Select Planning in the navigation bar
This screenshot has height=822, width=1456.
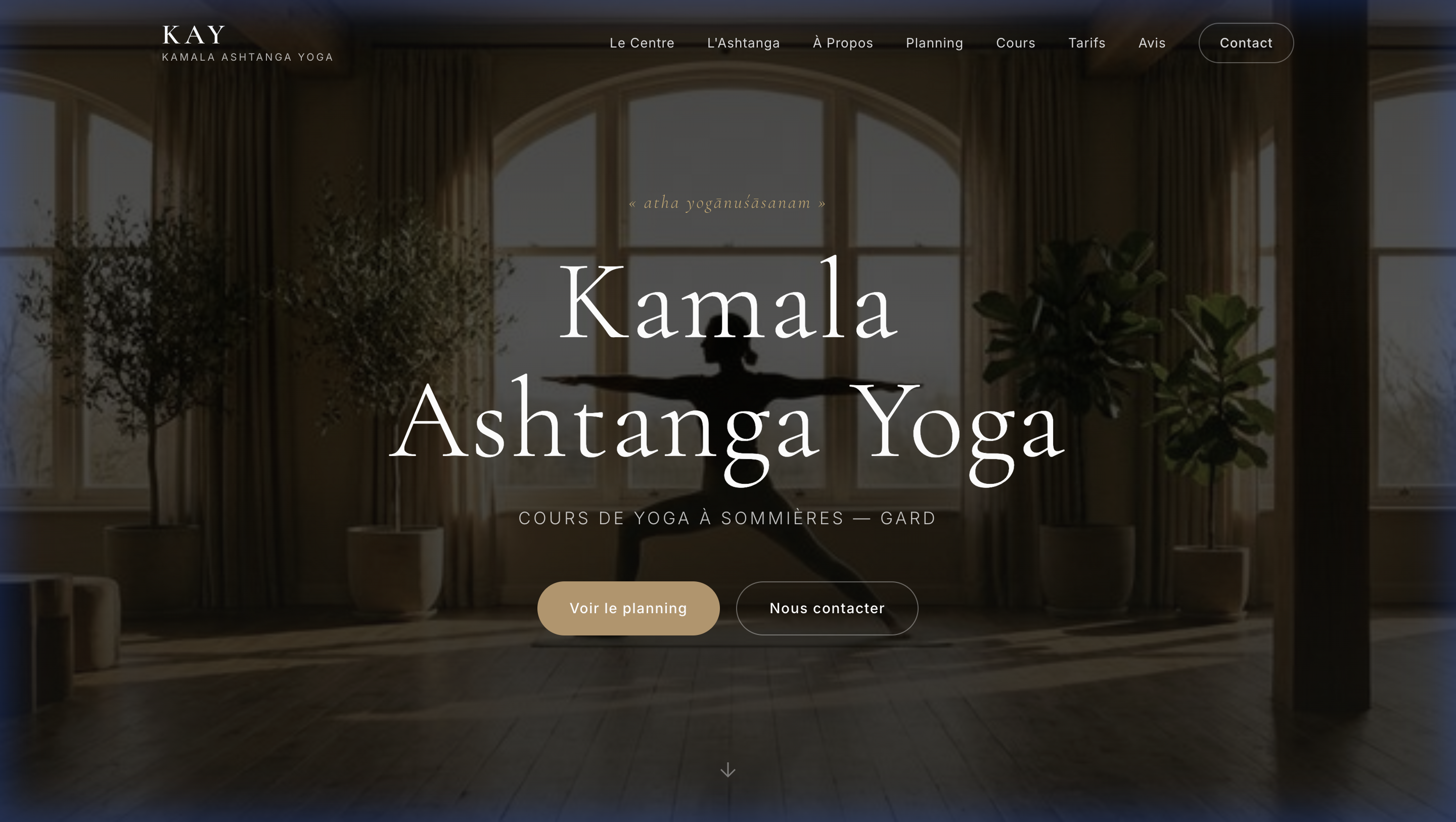[x=934, y=43]
